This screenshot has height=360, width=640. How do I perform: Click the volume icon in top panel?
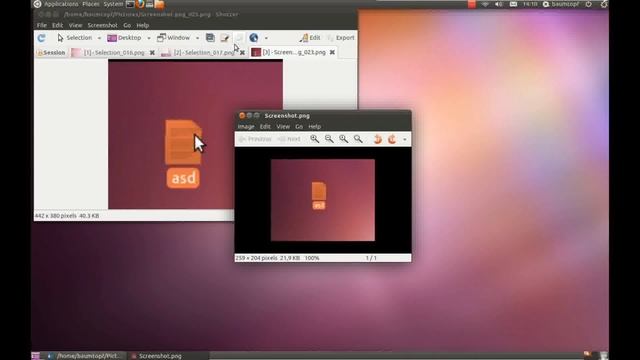499,4
